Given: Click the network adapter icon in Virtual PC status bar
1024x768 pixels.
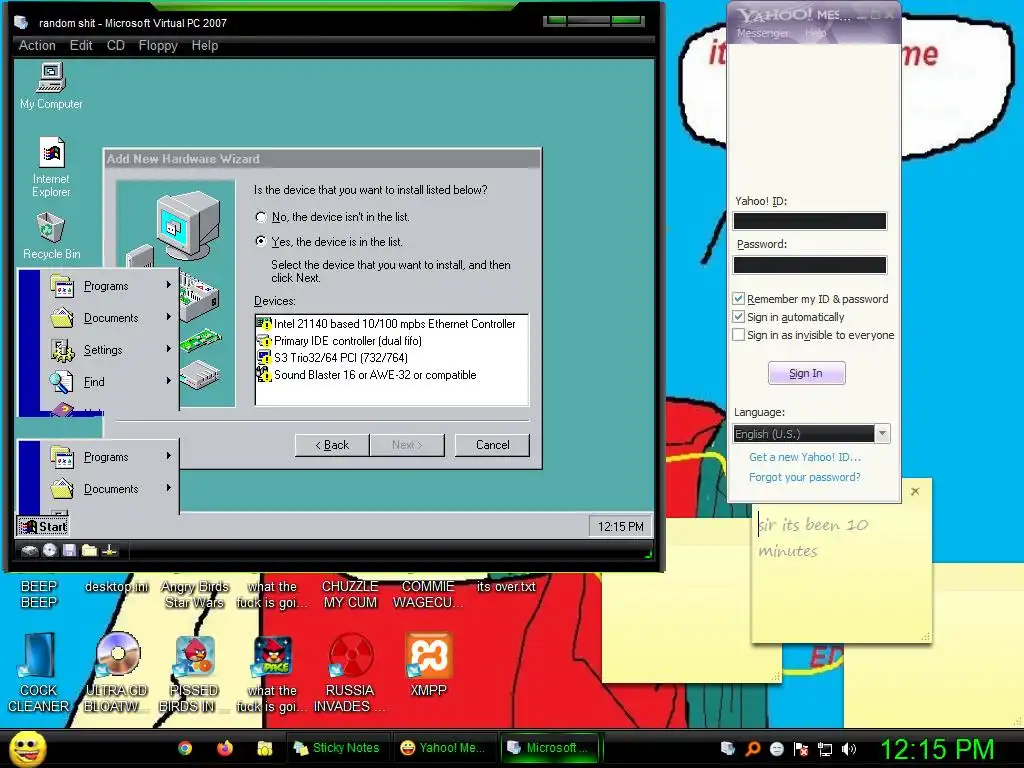Looking at the screenshot, I should [x=109, y=551].
